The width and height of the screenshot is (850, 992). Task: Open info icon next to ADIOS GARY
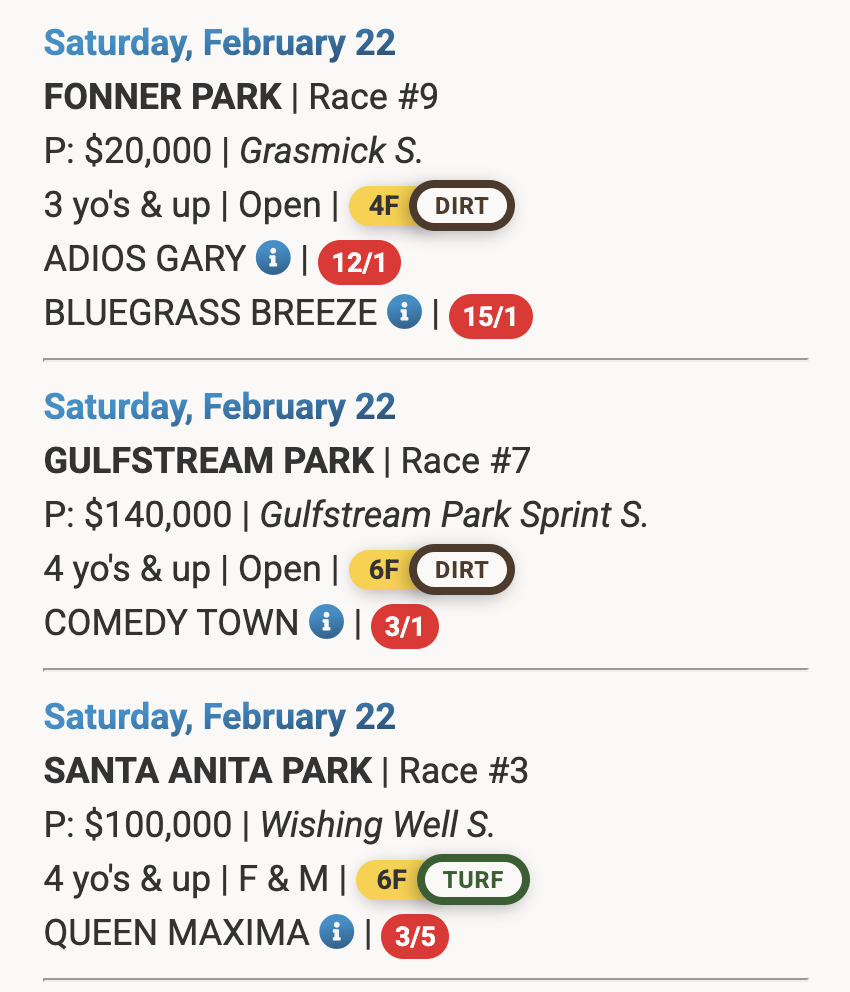[273, 257]
